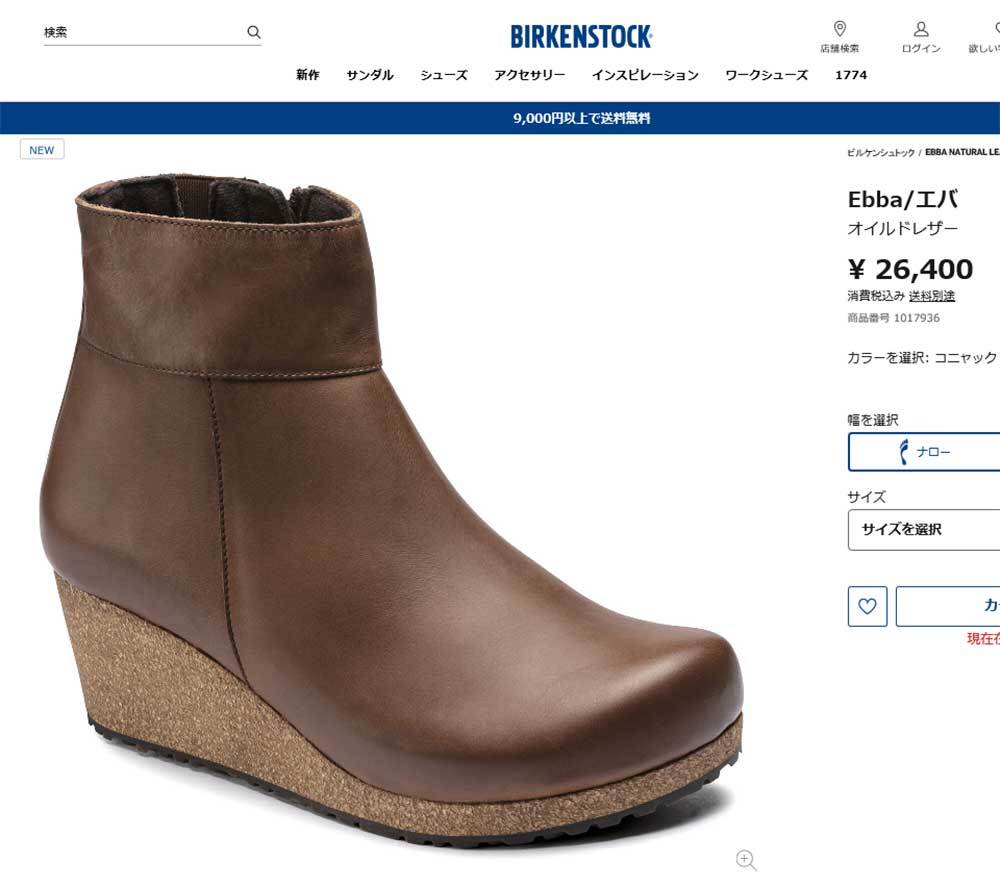Click the 送料別途 shipping link

[x=932, y=296]
